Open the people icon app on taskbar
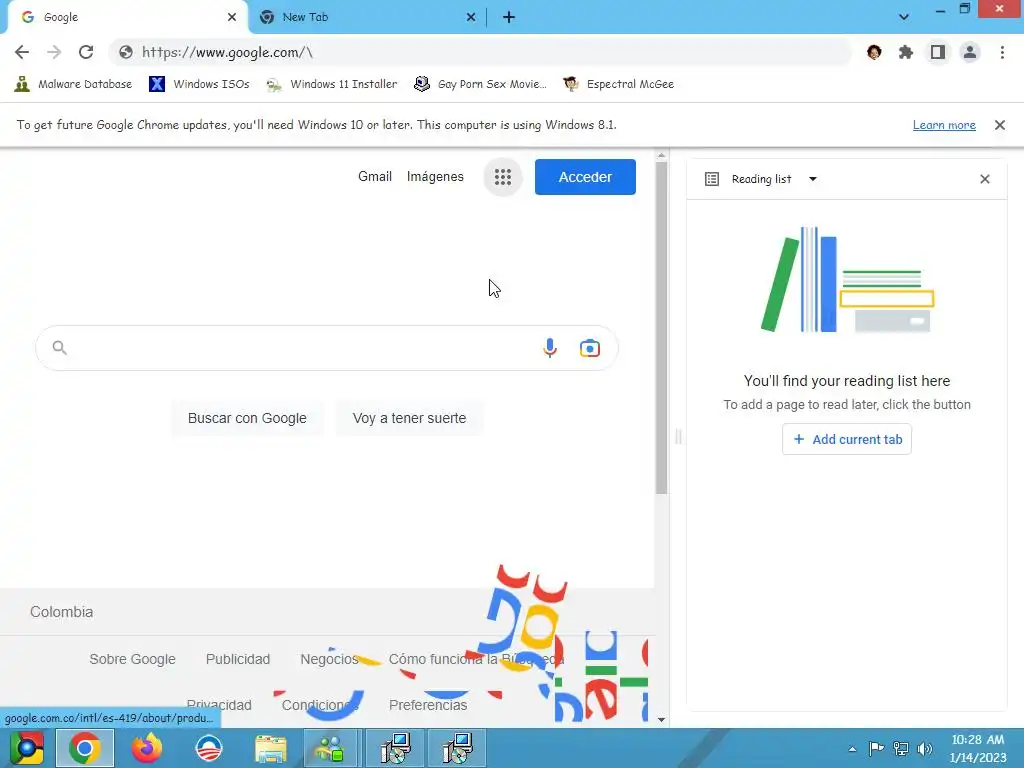Screen dimensions: 1024x768 332,748
